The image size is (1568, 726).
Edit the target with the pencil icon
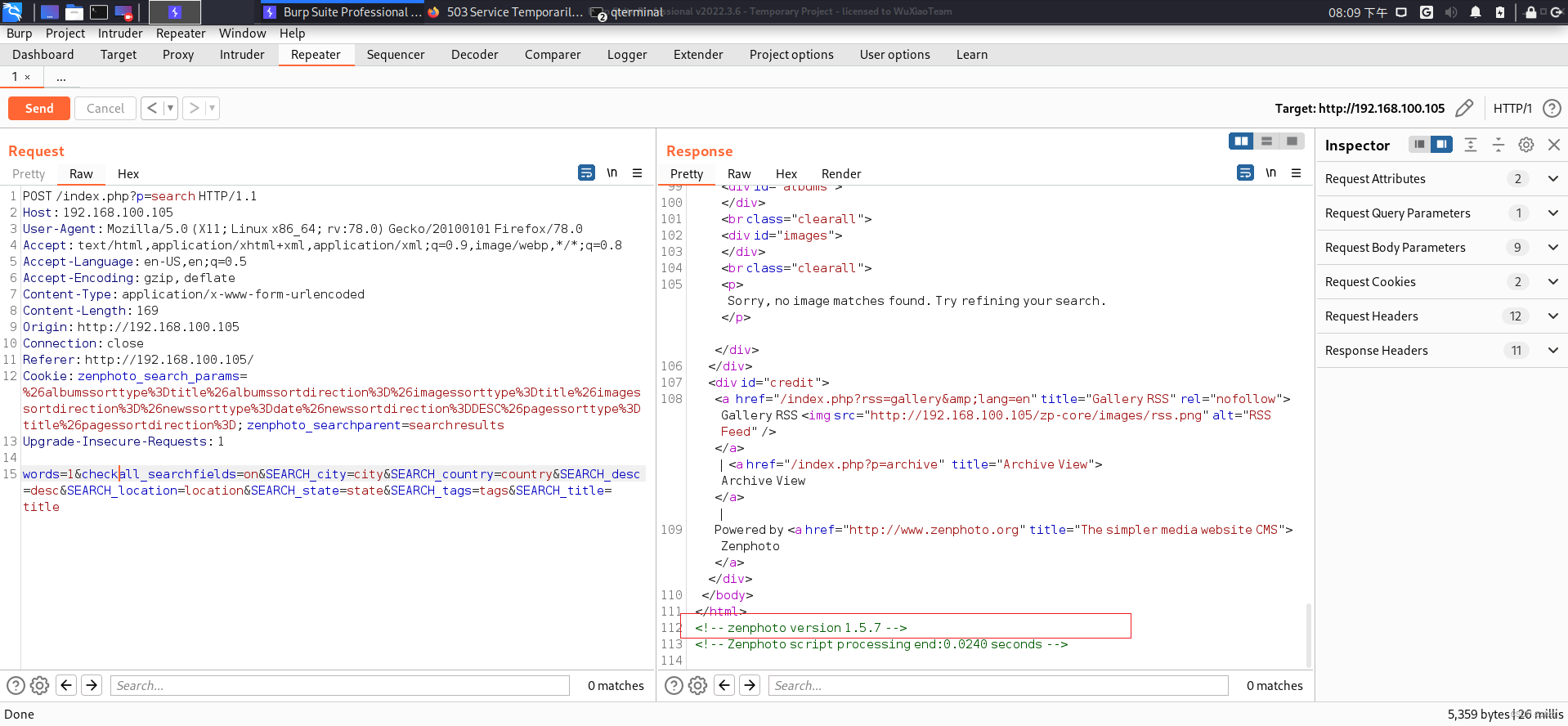click(x=1464, y=108)
